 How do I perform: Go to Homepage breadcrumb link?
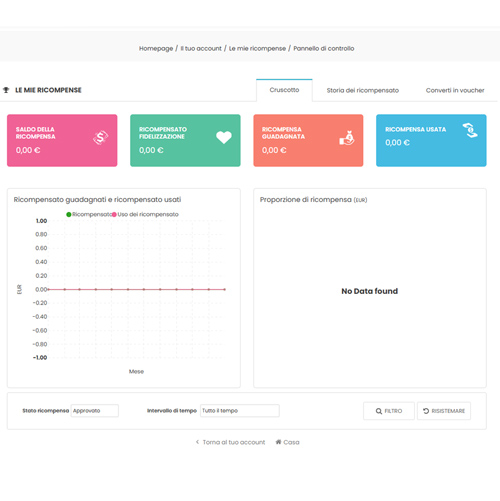(x=156, y=48)
